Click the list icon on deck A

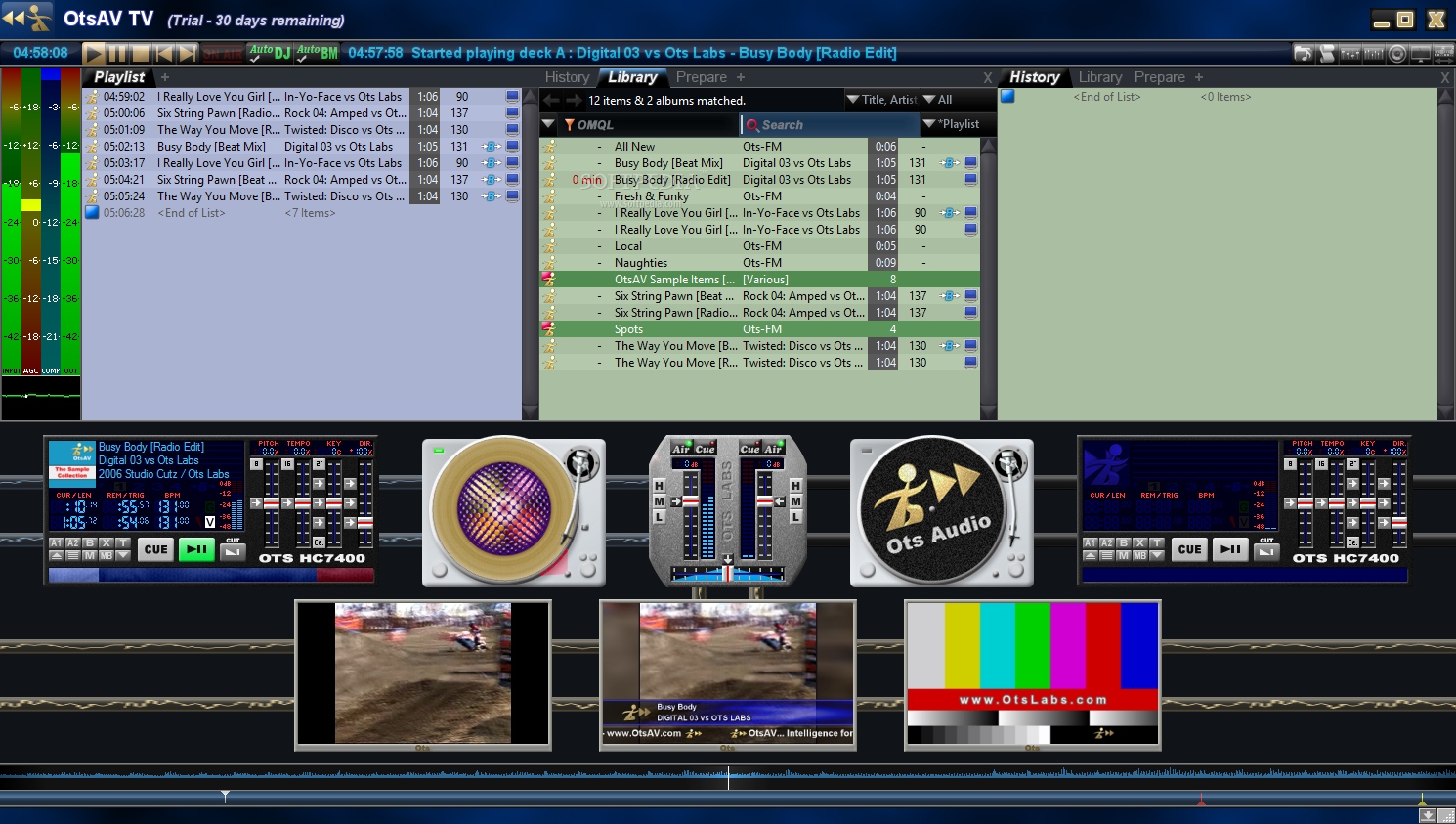[72, 555]
